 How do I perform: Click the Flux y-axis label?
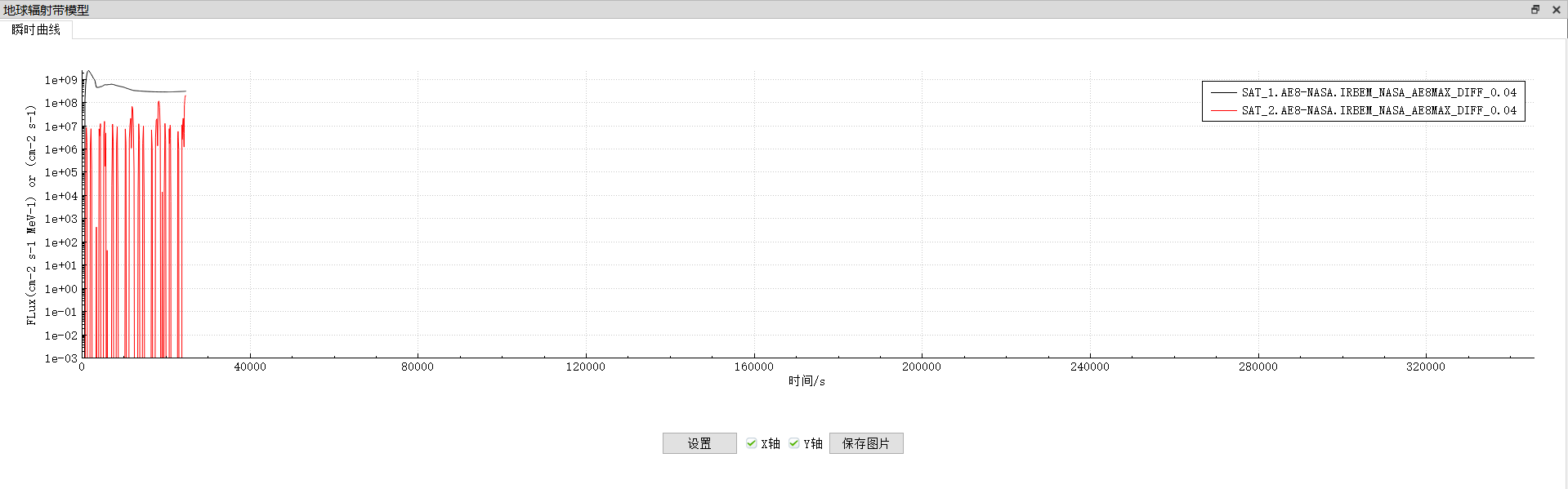pos(31,215)
